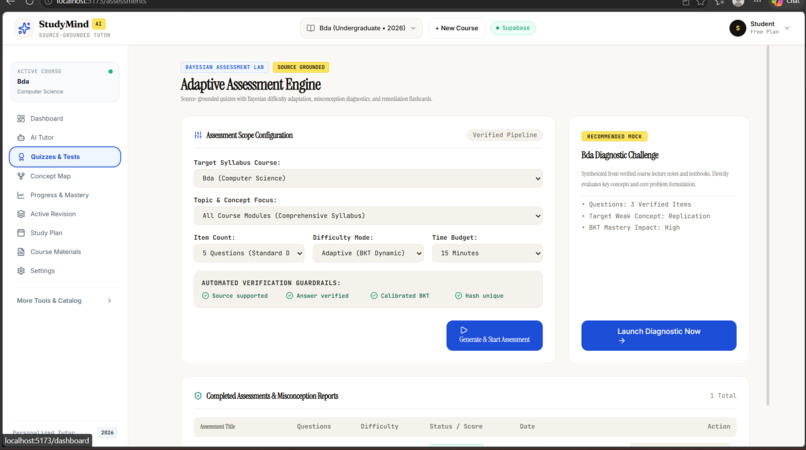Click the Answer verified checkmark icon
The width and height of the screenshot is (806, 450).
click(289, 296)
